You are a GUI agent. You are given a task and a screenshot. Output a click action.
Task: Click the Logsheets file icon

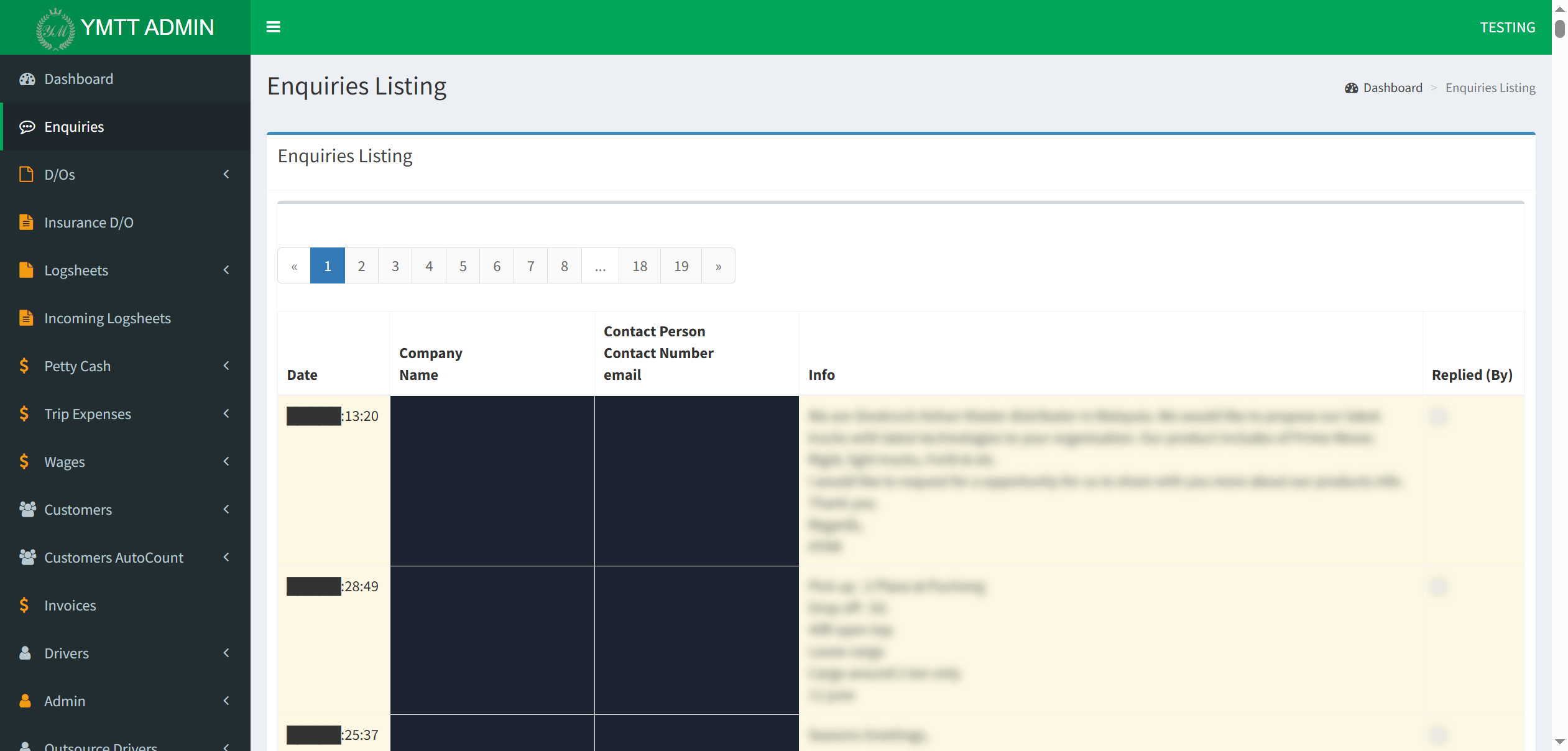pos(25,270)
